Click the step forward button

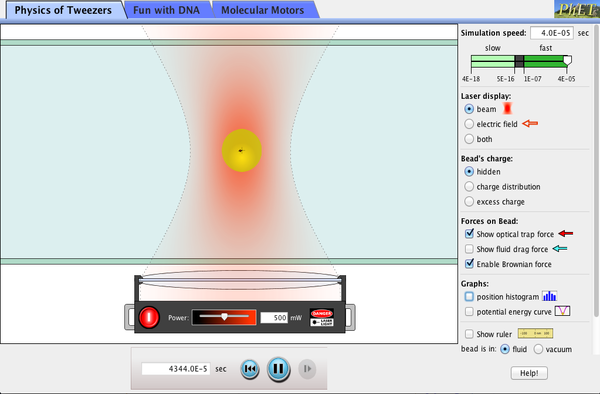(x=307, y=369)
